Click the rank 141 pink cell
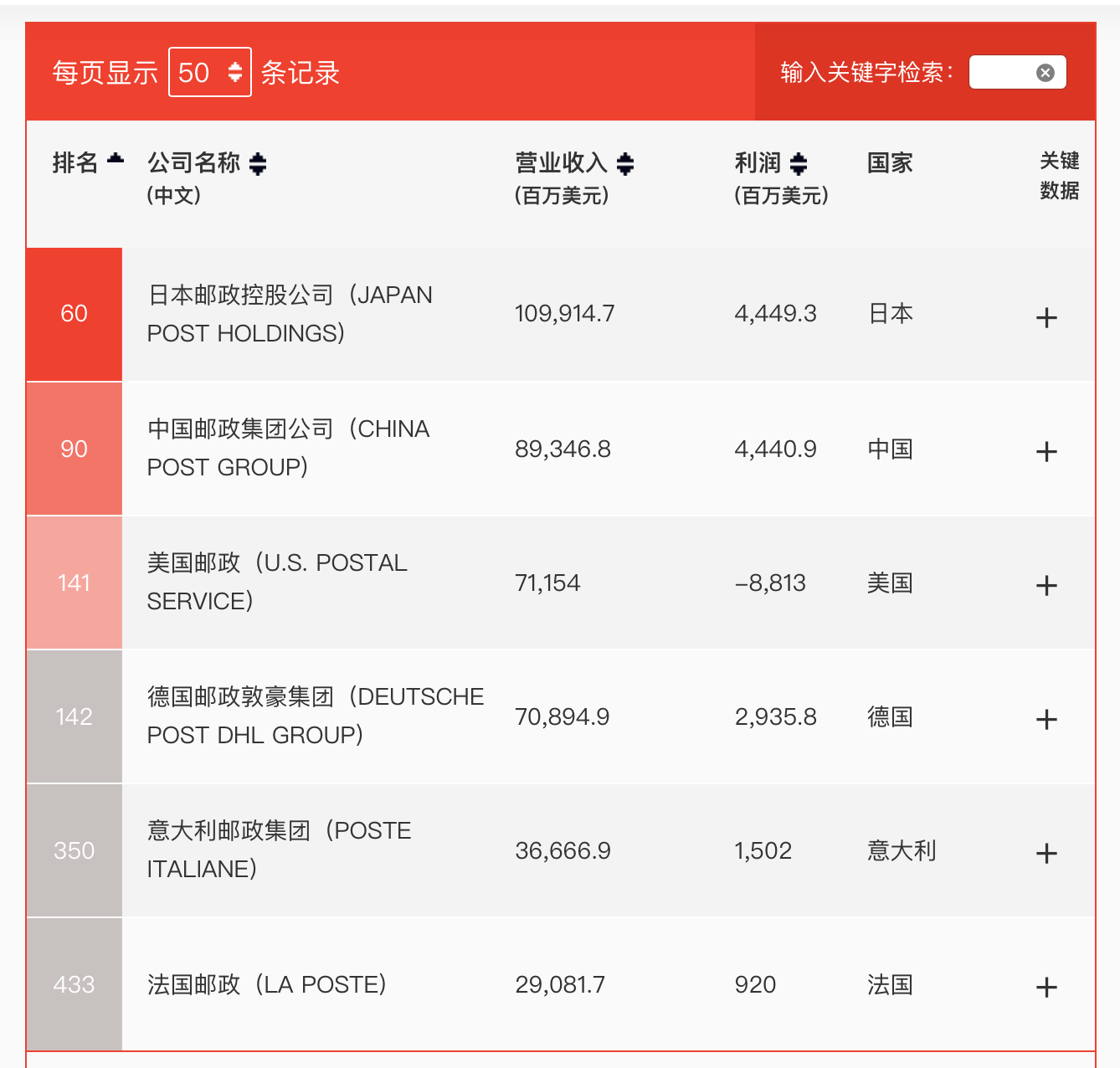The width and height of the screenshot is (1120, 1068). 74,583
